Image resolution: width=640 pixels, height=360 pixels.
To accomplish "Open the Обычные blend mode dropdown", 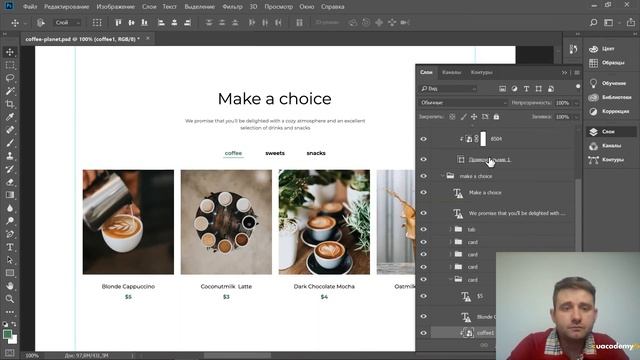I will pos(463,103).
